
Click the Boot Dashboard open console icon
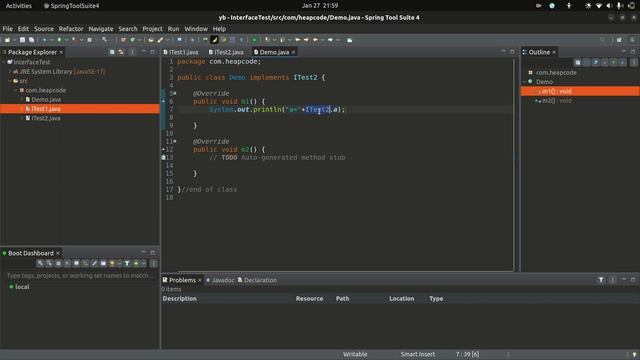point(76,264)
